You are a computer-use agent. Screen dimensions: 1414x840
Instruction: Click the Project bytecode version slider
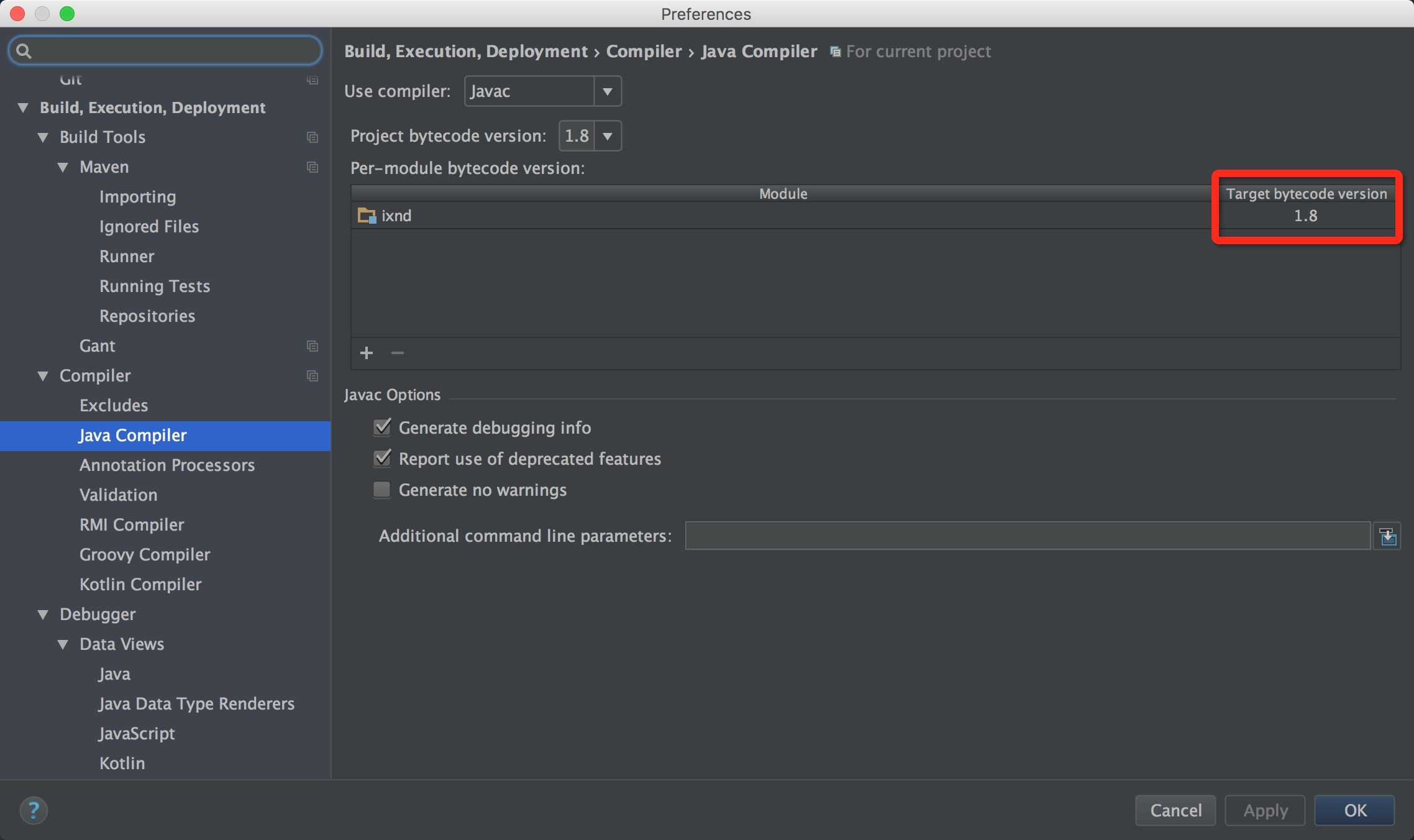click(590, 136)
